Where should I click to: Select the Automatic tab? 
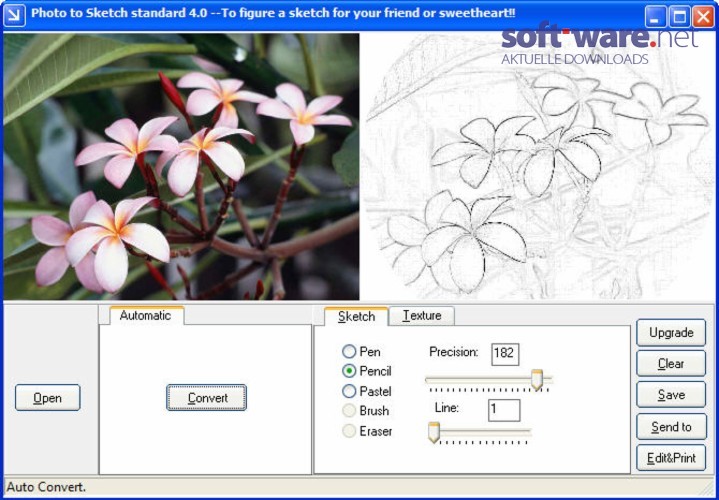[x=147, y=316]
